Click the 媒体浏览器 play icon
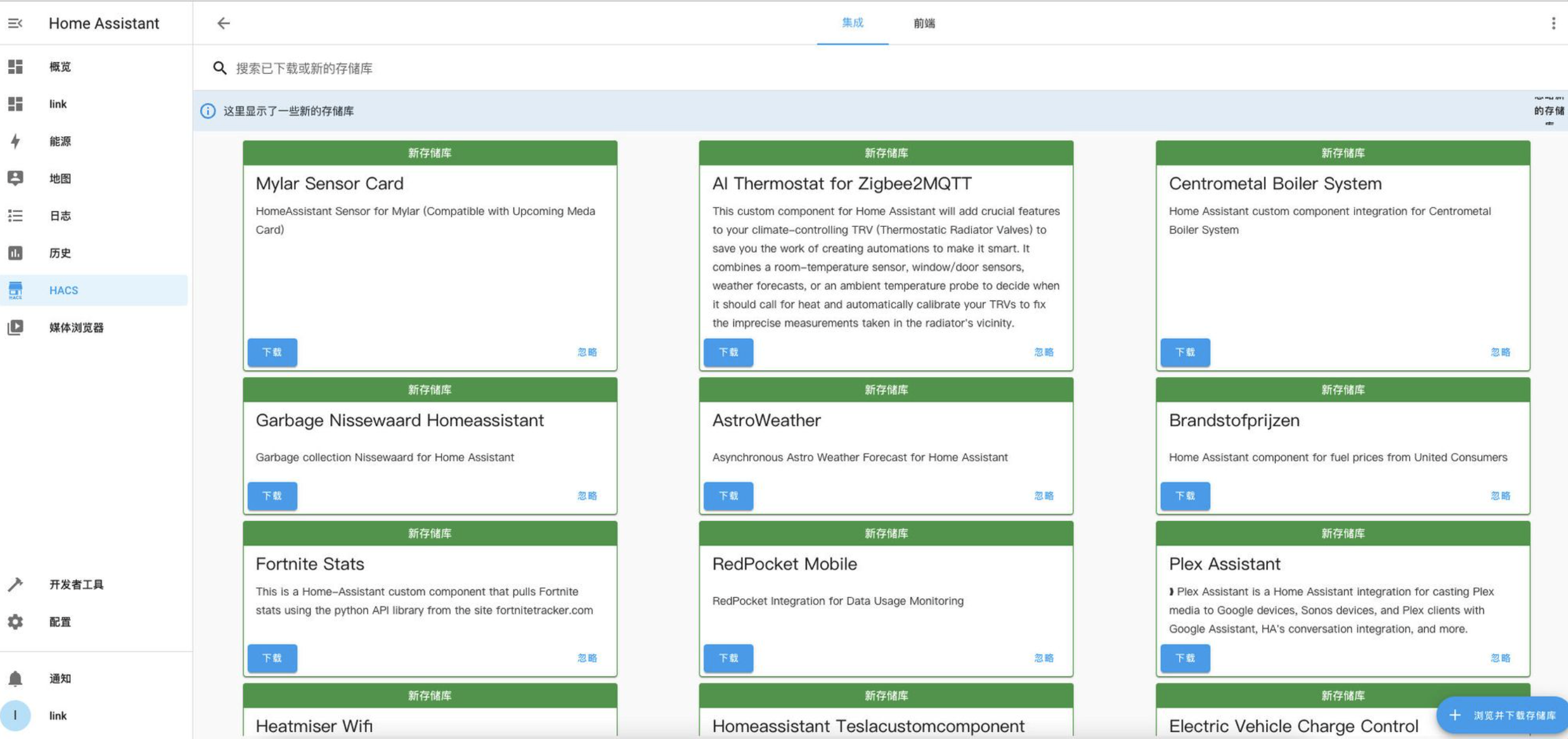 tap(15, 328)
